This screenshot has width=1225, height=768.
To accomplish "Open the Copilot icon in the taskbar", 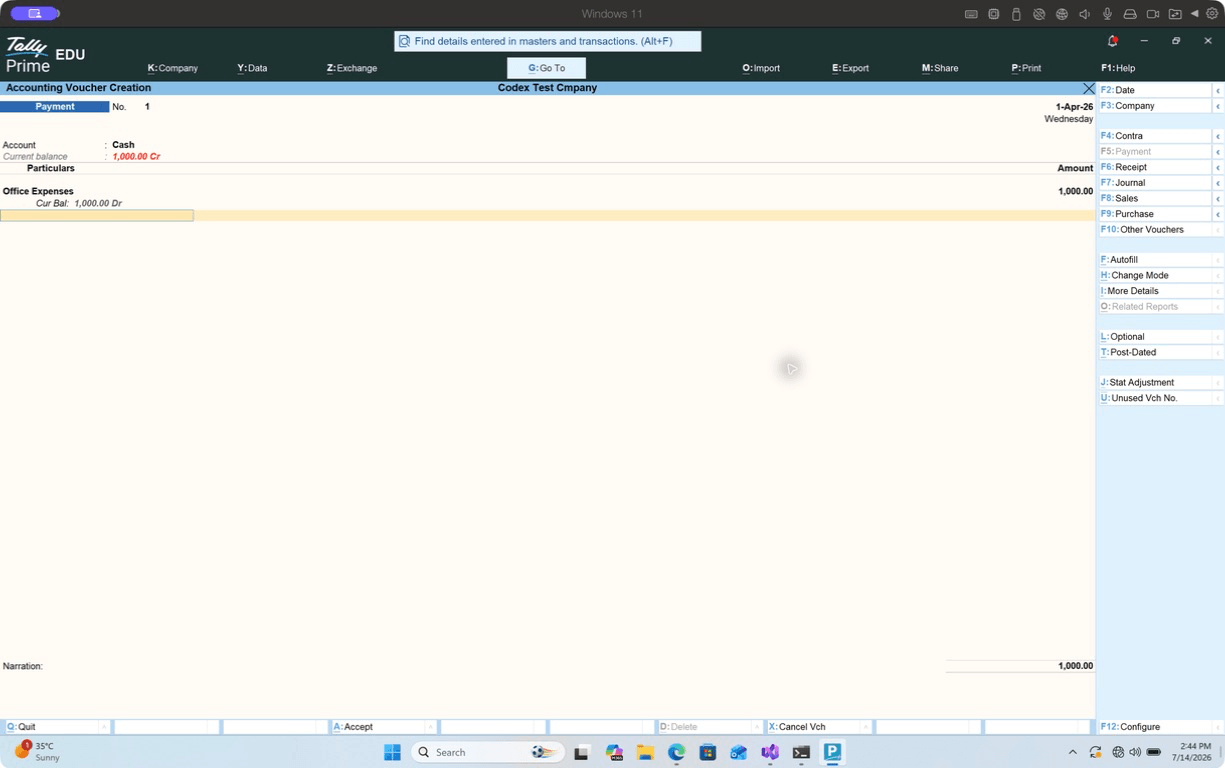I will [614, 752].
